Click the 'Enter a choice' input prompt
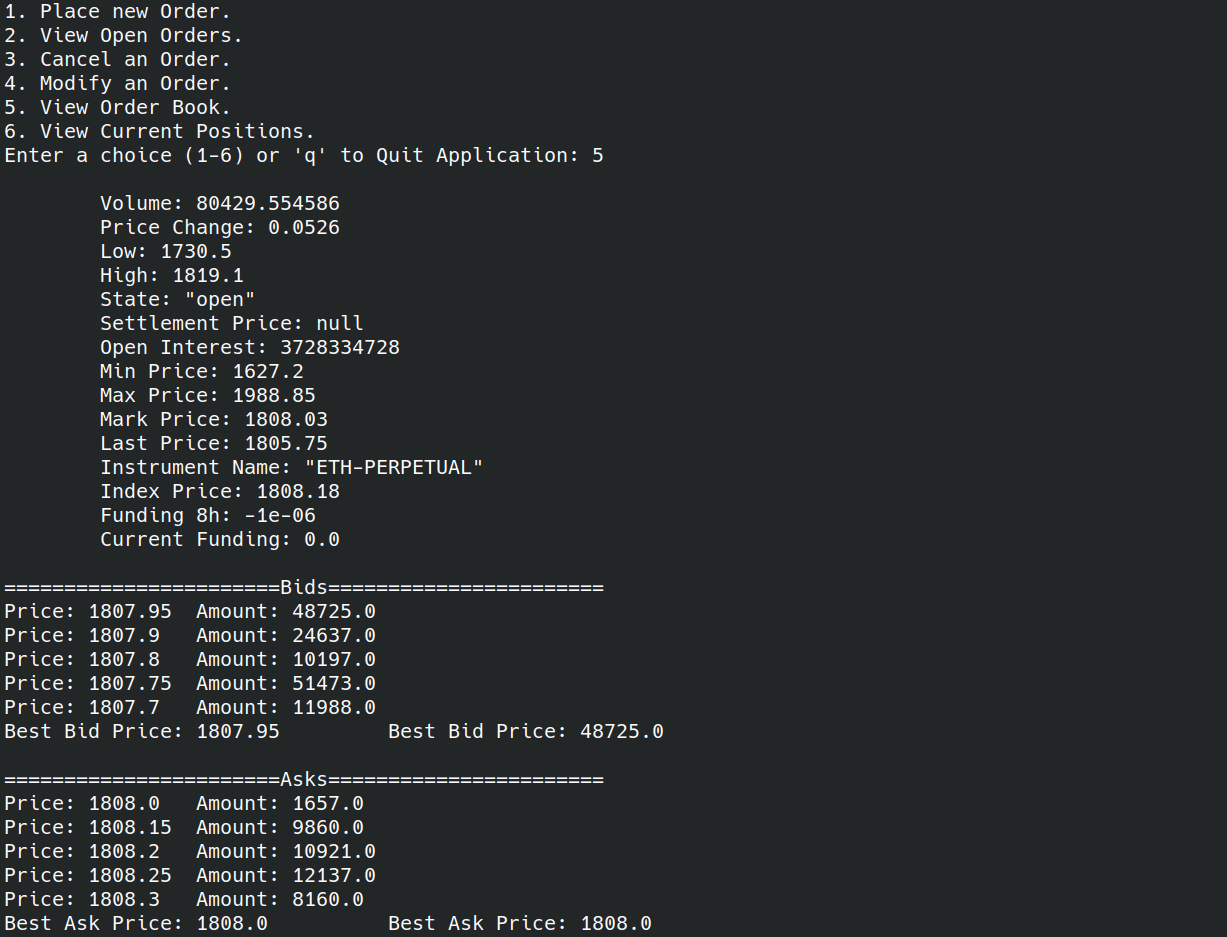Image resolution: width=1227 pixels, height=937 pixels. 304,156
